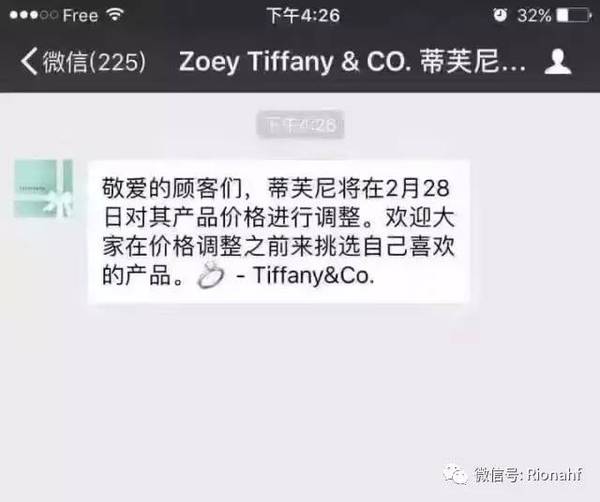600x502 pixels.
Task: Tap the ring emoji in the message
Action: 210,274
